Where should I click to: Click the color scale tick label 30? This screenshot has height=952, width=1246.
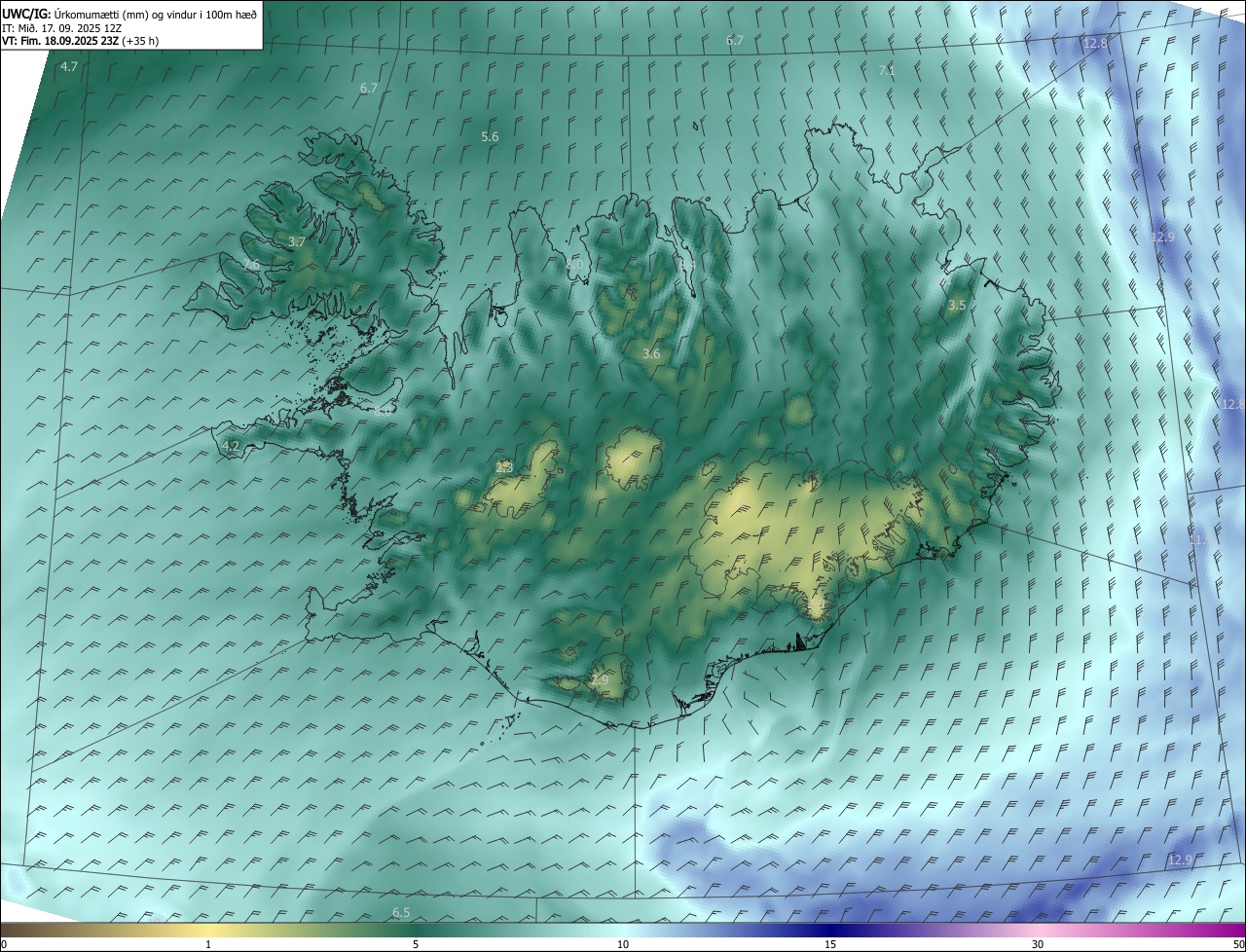(1038, 944)
